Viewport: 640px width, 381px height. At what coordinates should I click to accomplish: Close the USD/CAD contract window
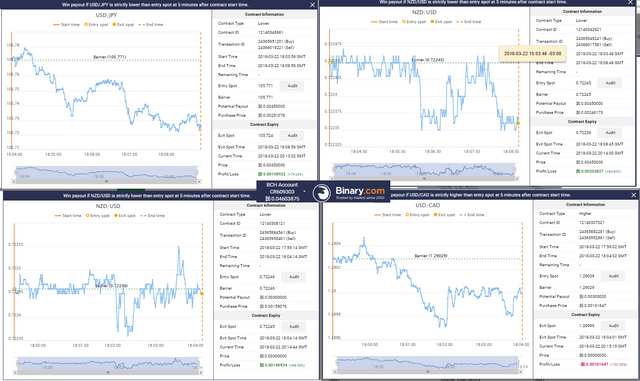tap(633, 195)
